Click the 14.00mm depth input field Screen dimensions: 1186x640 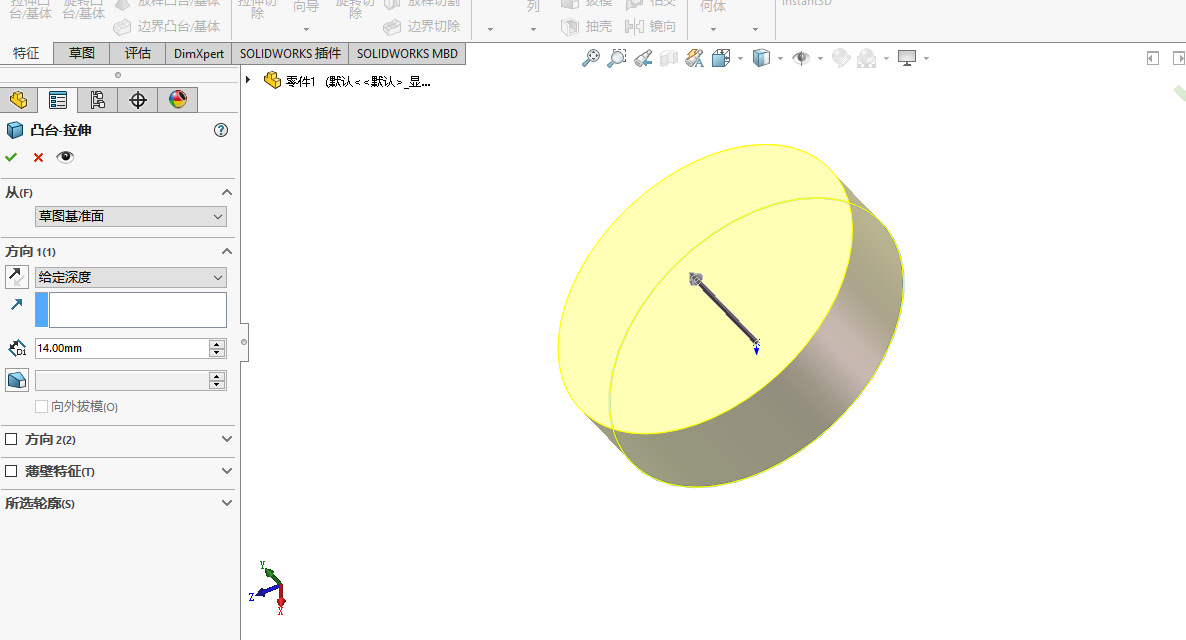coord(120,348)
